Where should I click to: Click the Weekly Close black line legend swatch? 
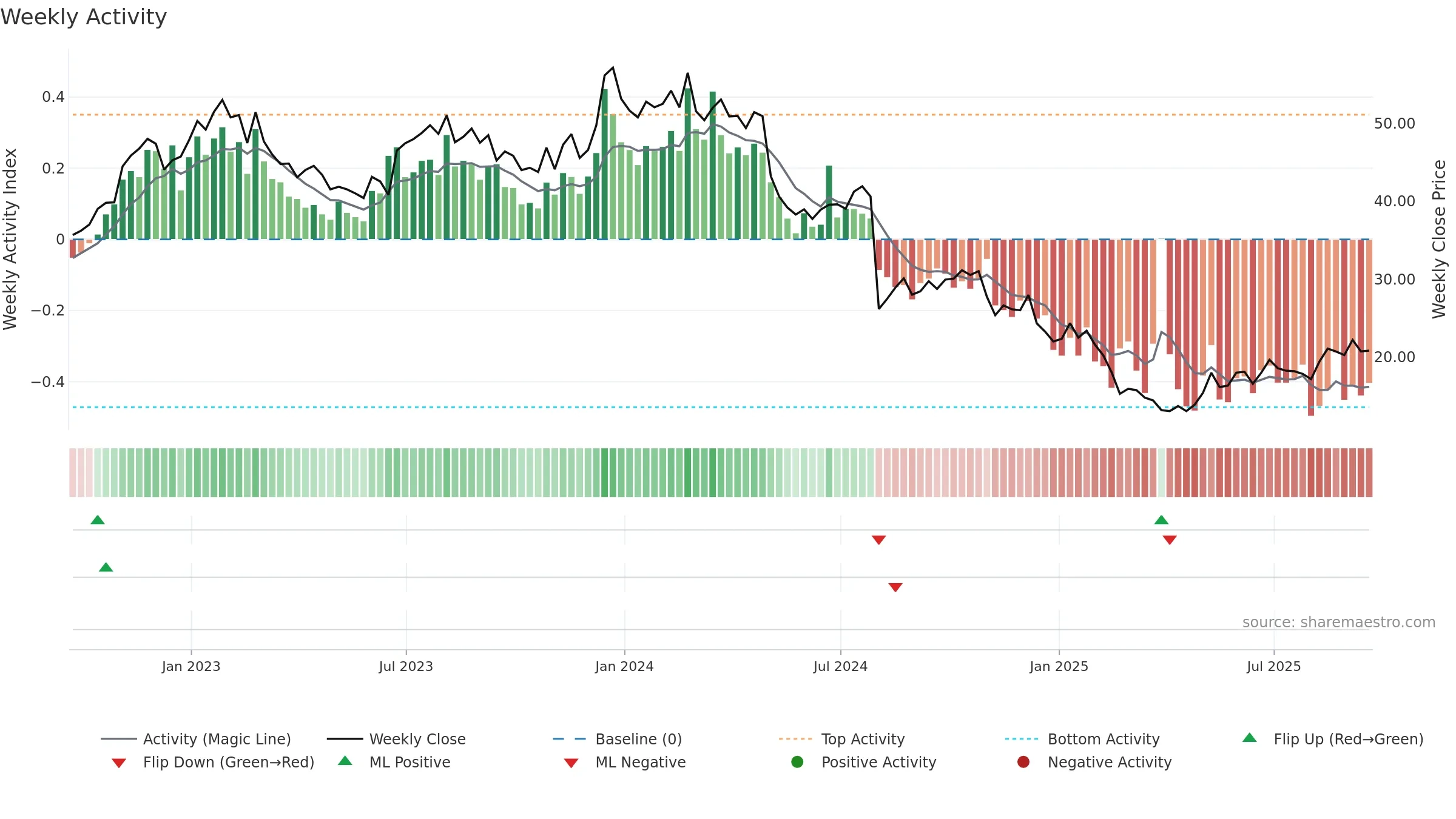pos(345,739)
